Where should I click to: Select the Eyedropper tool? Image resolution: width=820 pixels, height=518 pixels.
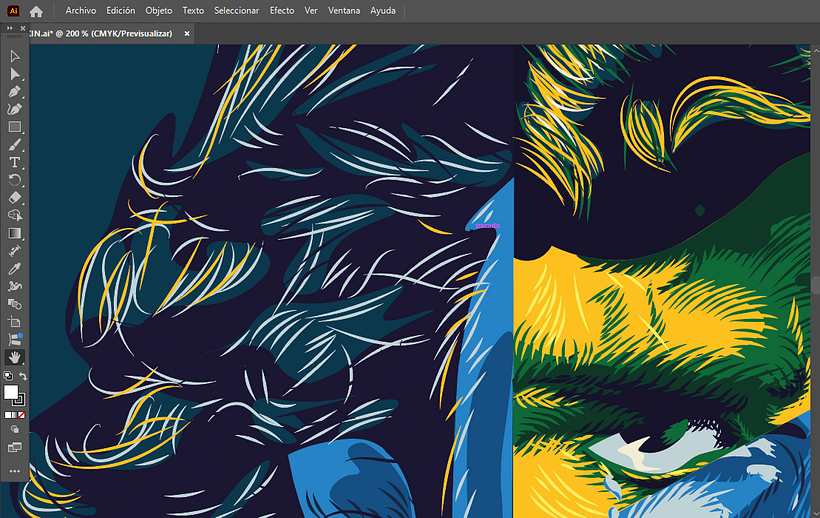[x=15, y=268]
